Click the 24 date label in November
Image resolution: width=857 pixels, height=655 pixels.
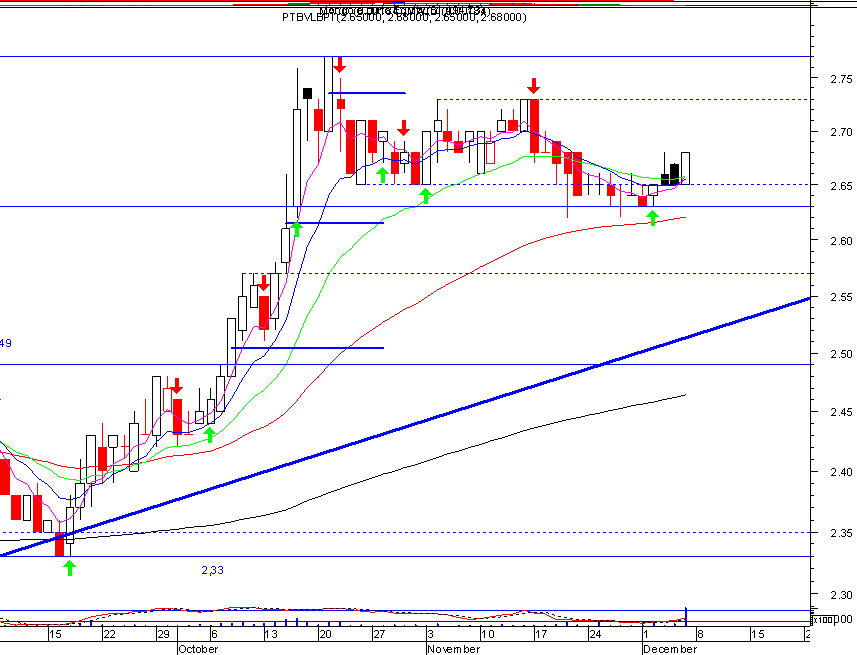pos(595,634)
